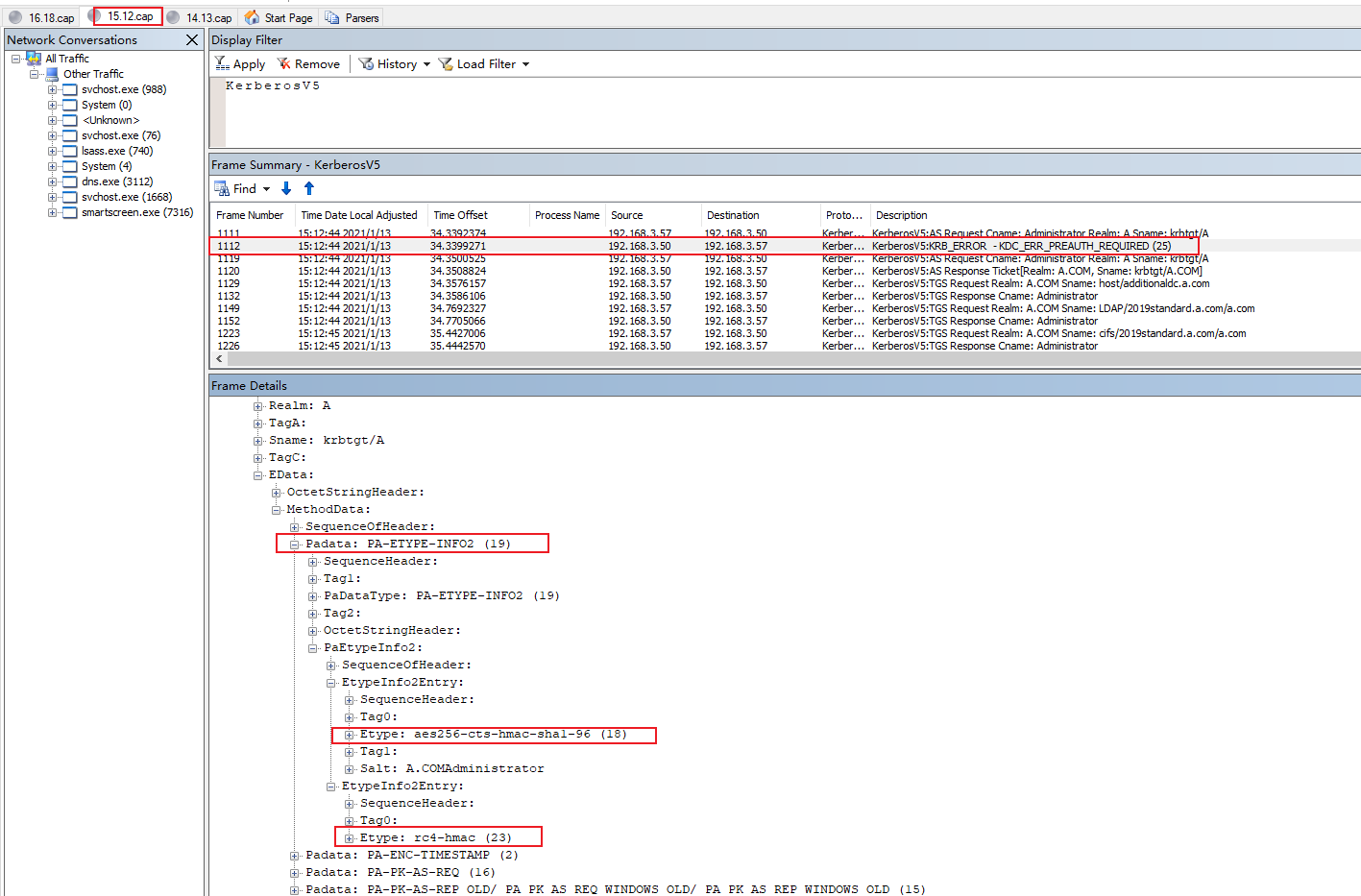Click the All Traffic network icon

[34, 59]
